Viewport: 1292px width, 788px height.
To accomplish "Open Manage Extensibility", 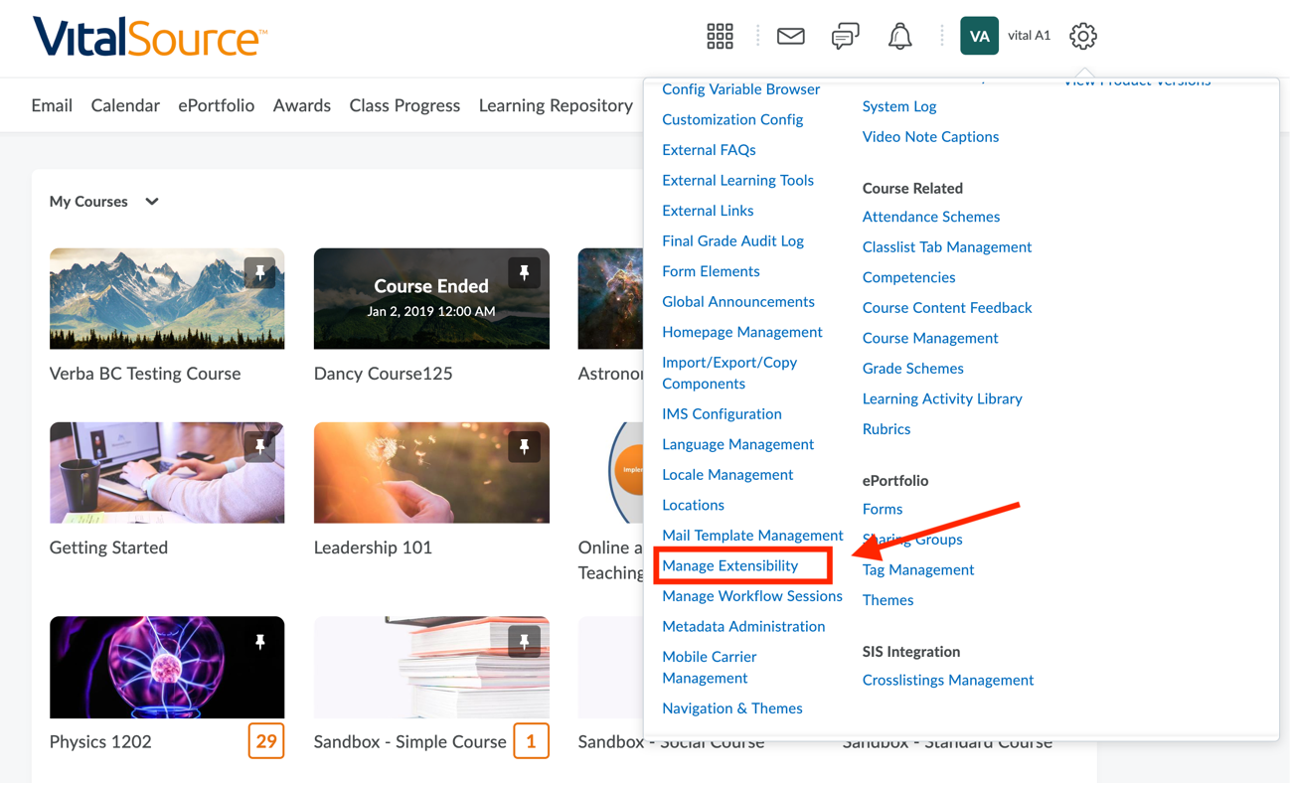I will click(x=730, y=566).
